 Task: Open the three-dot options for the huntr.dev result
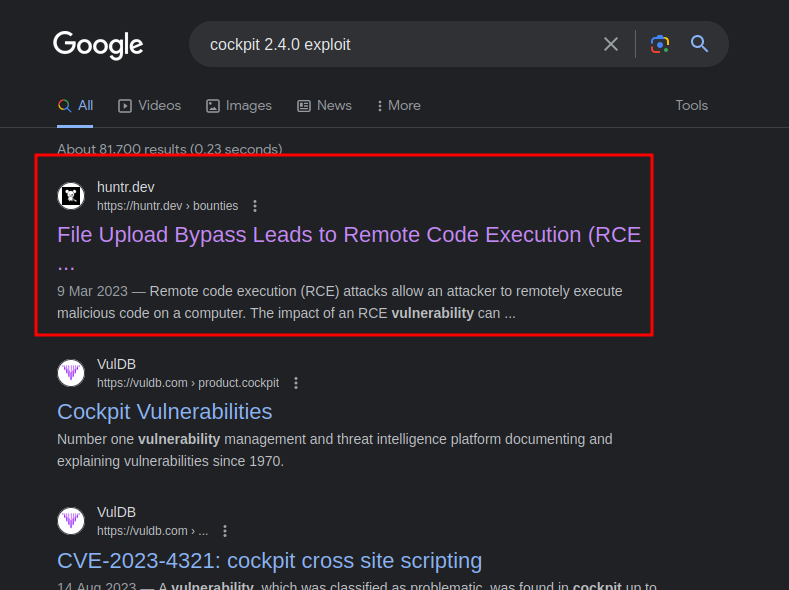point(255,206)
